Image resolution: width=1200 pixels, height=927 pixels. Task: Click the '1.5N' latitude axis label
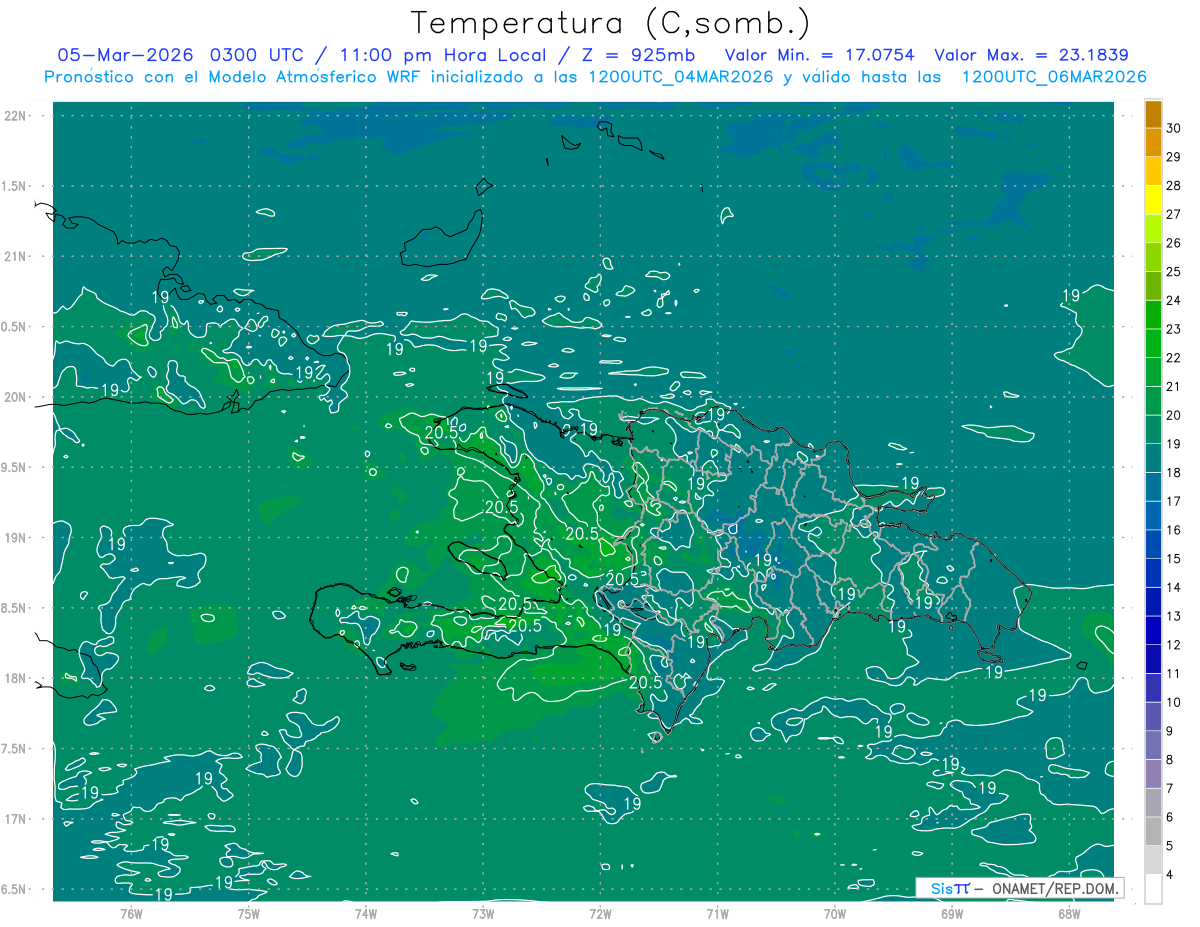[15, 186]
